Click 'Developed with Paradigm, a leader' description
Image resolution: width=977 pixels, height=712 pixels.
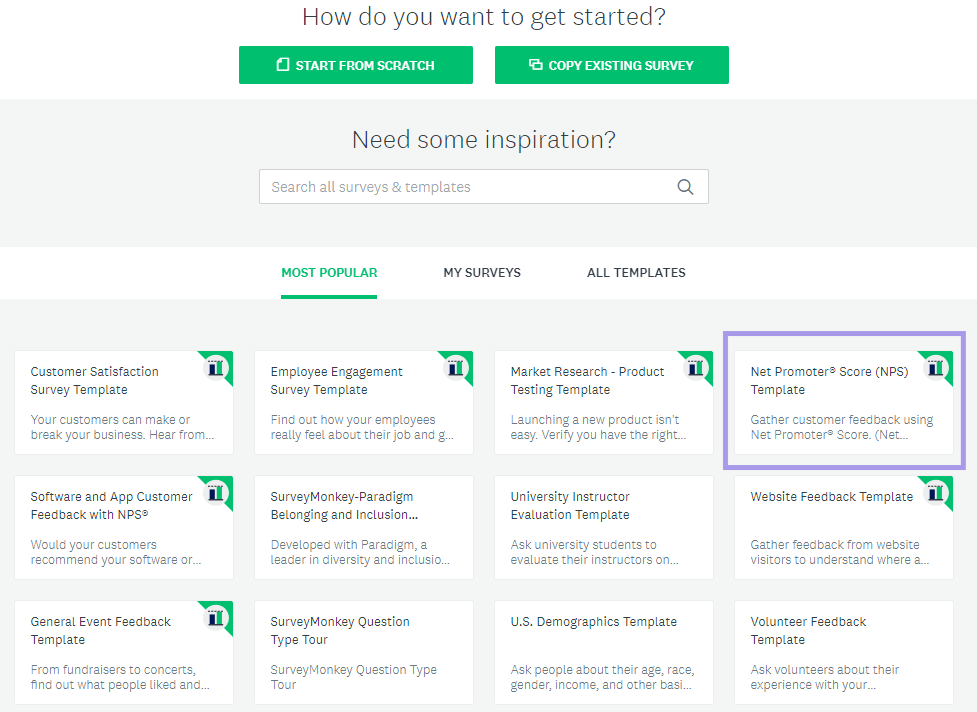click(360, 553)
